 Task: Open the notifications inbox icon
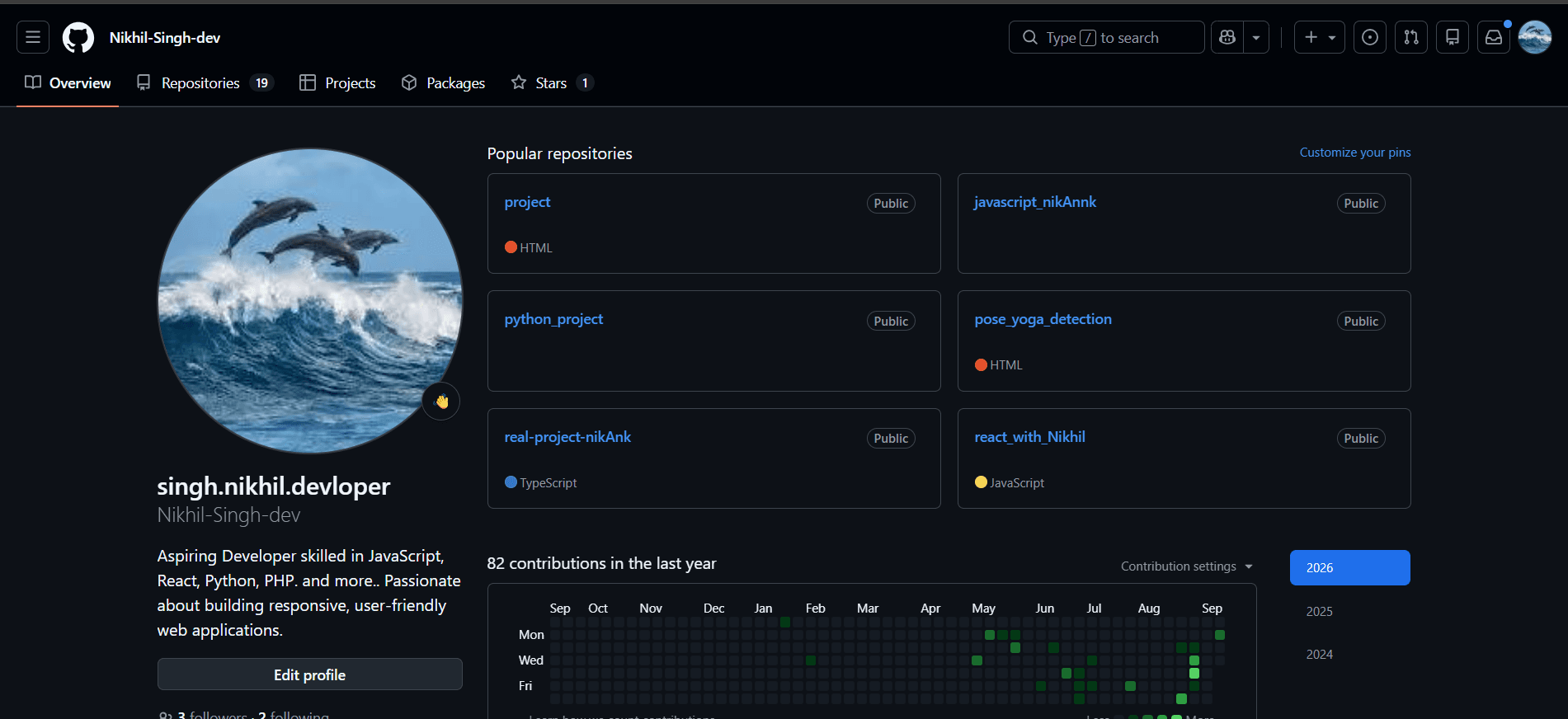coord(1494,37)
